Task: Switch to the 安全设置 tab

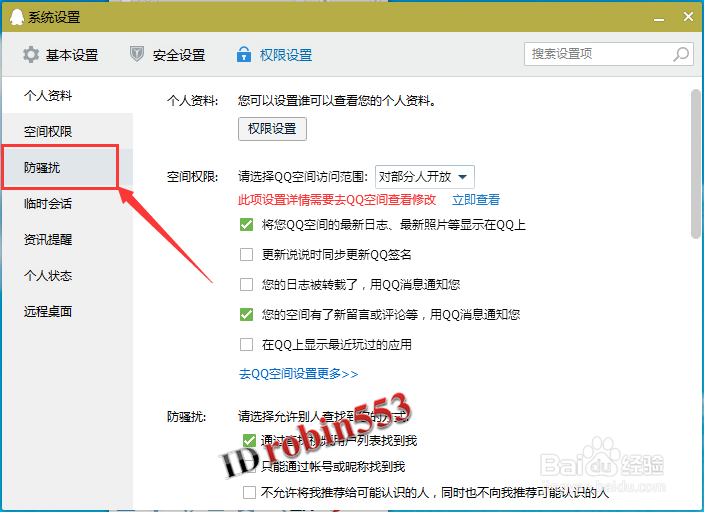Action: click(167, 55)
